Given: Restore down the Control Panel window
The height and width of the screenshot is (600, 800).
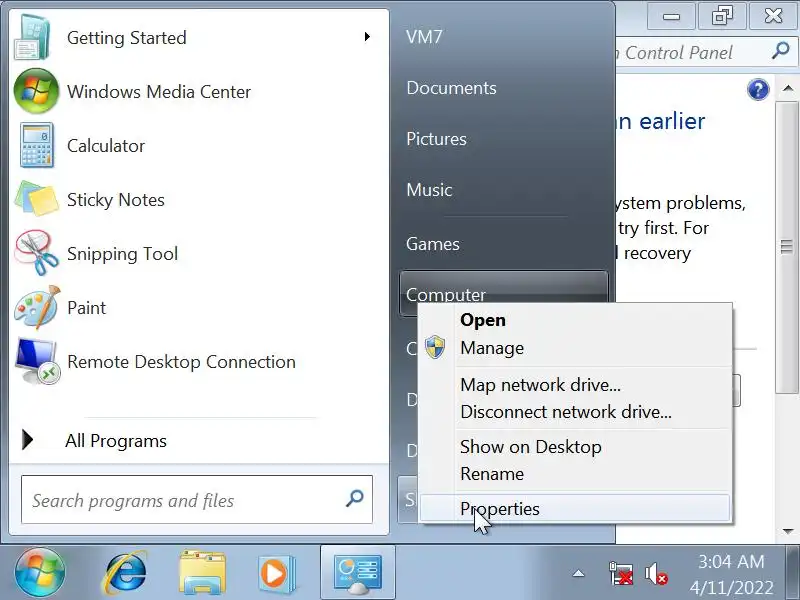Looking at the screenshot, I should click(721, 16).
